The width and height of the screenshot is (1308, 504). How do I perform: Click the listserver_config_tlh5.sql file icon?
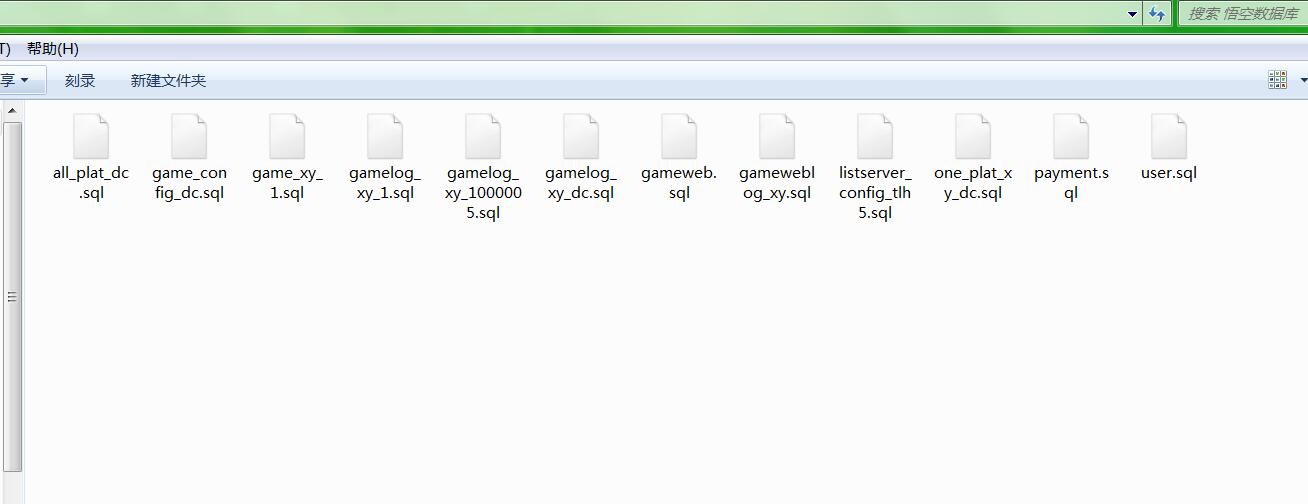[875, 137]
